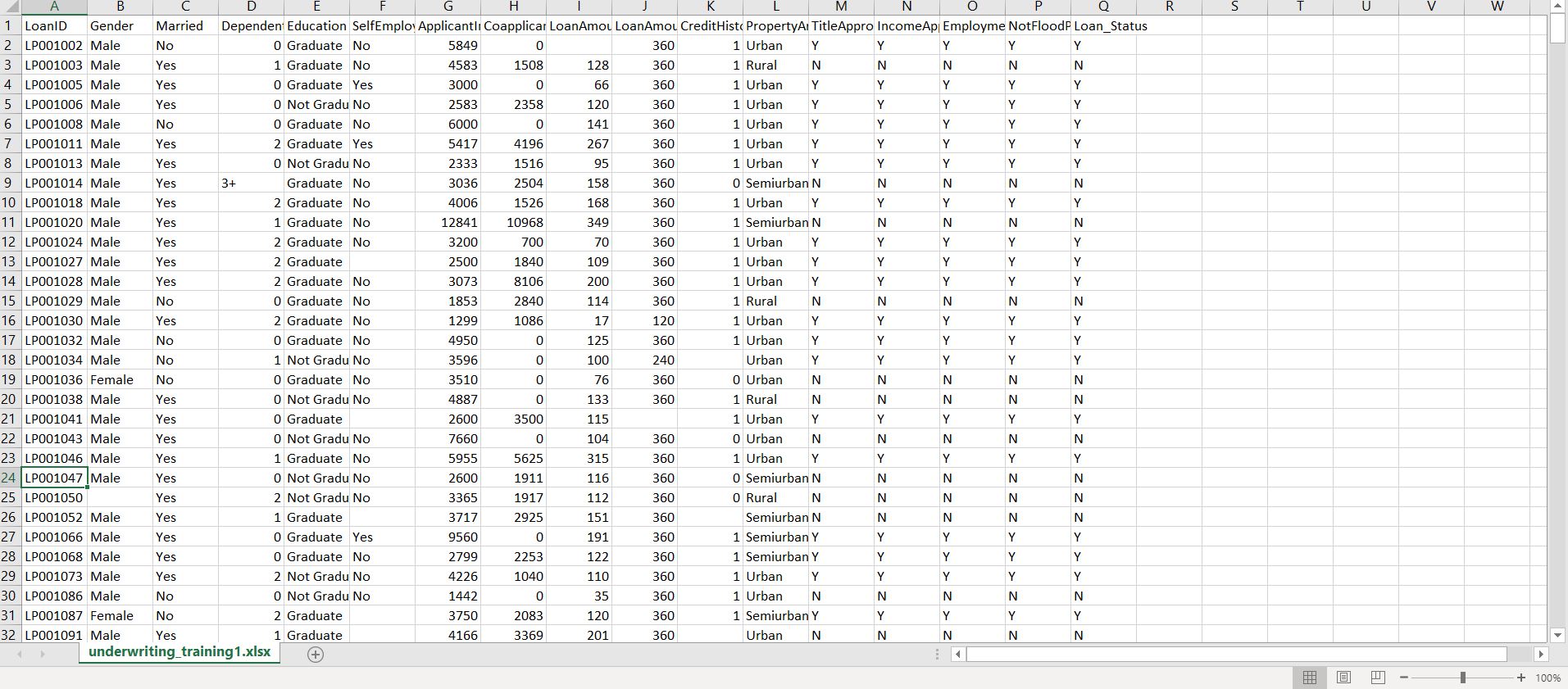
Task: Select cell containing LP001047
Action: [54, 478]
